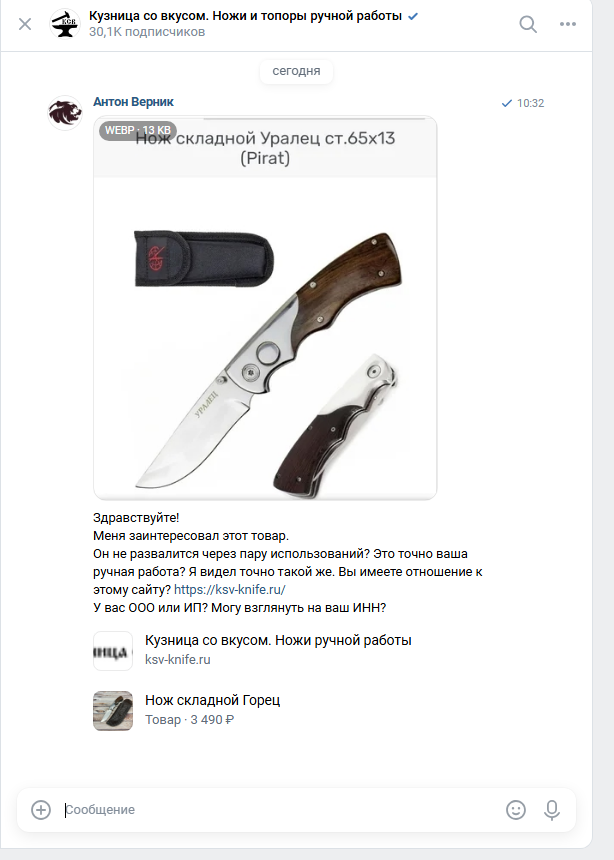Open the sender name Антон Верник
Viewport: 614px width, 860px height.
pos(133,102)
